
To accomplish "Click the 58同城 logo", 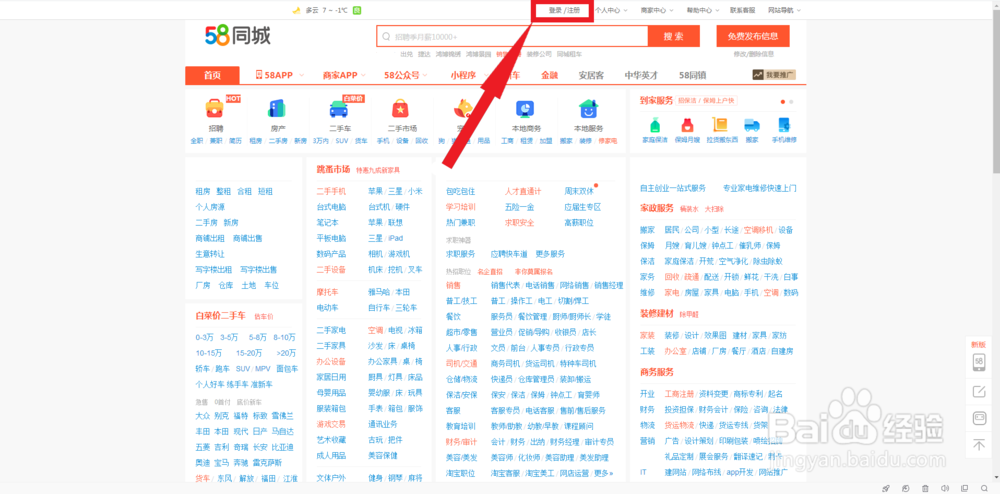I will (238, 36).
